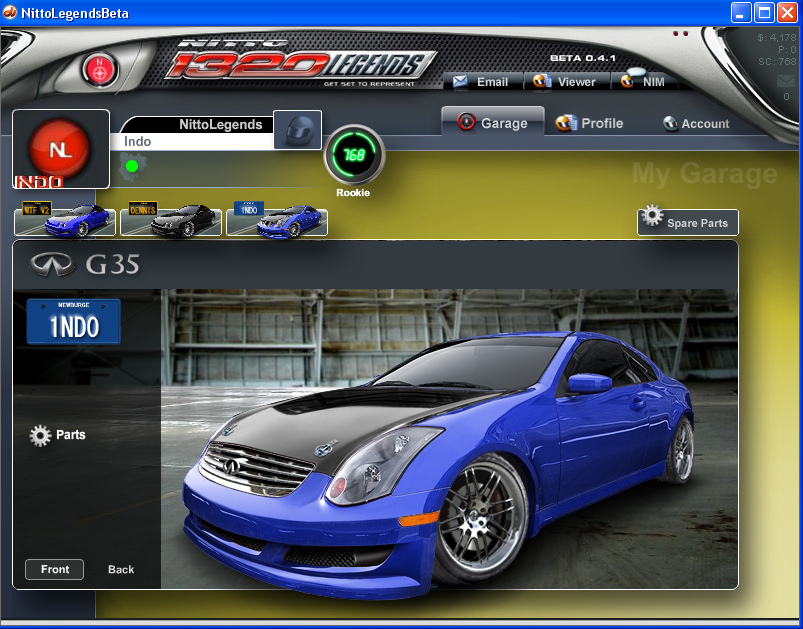Open Spare Parts inventory
The width and height of the screenshot is (803, 629).
coord(687,222)
